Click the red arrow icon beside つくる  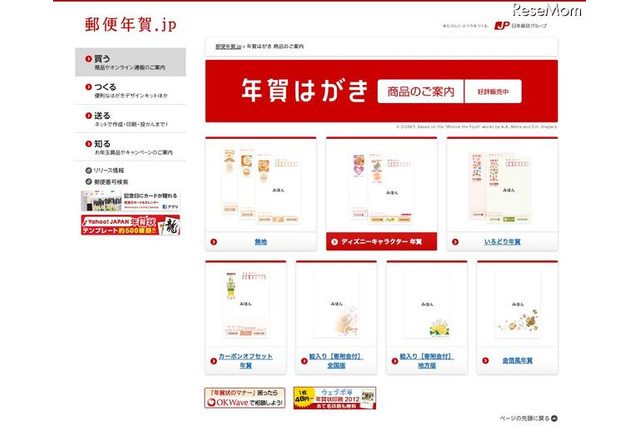point(88,87)
